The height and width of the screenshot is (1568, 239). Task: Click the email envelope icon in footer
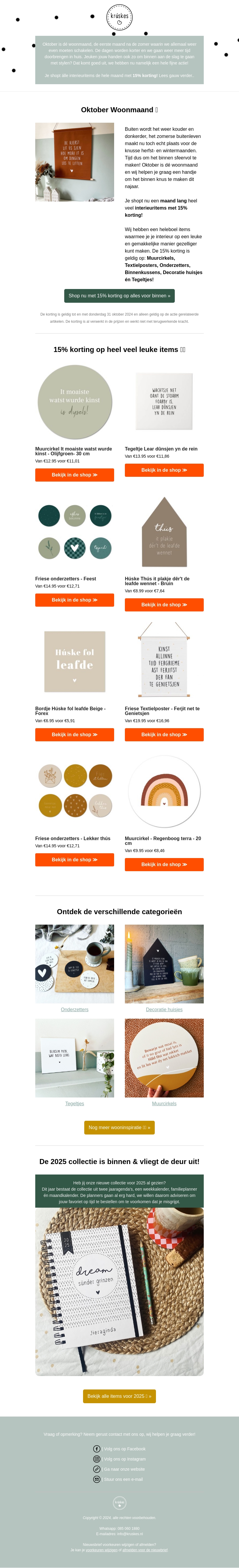click(97, 1479)
